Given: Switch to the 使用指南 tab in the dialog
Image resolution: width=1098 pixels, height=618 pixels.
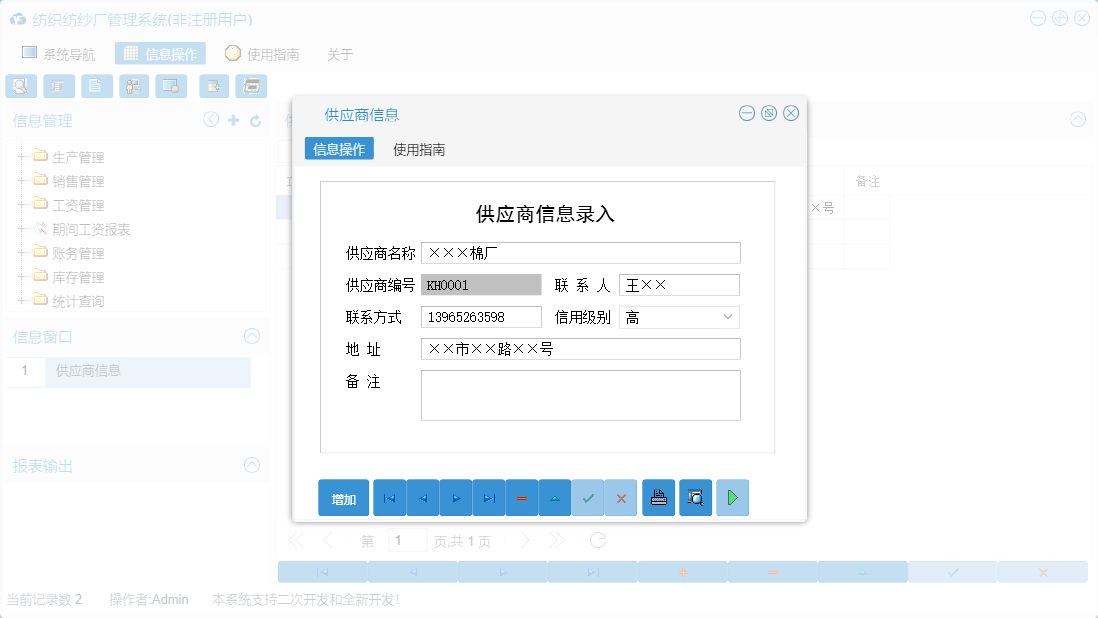Looking at the screenshot, I should pos(421,147).
